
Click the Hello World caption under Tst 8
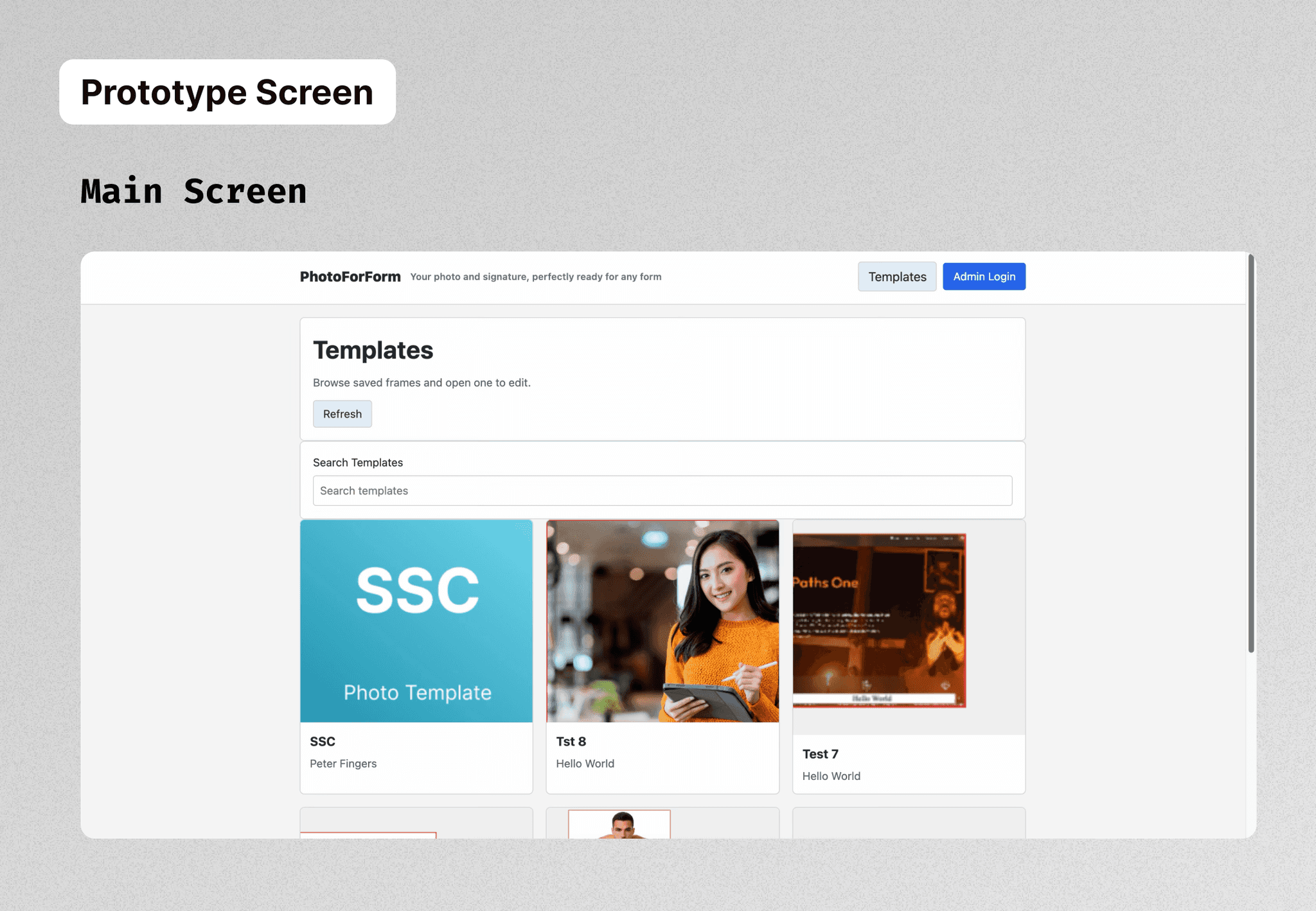point(585,764)
